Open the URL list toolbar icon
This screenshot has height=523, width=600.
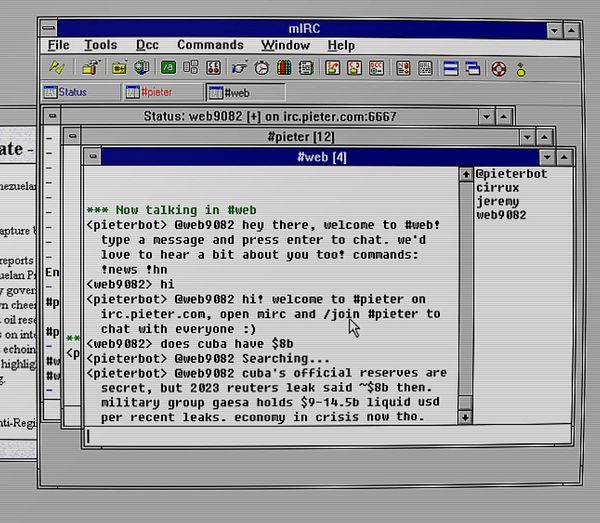426,68
